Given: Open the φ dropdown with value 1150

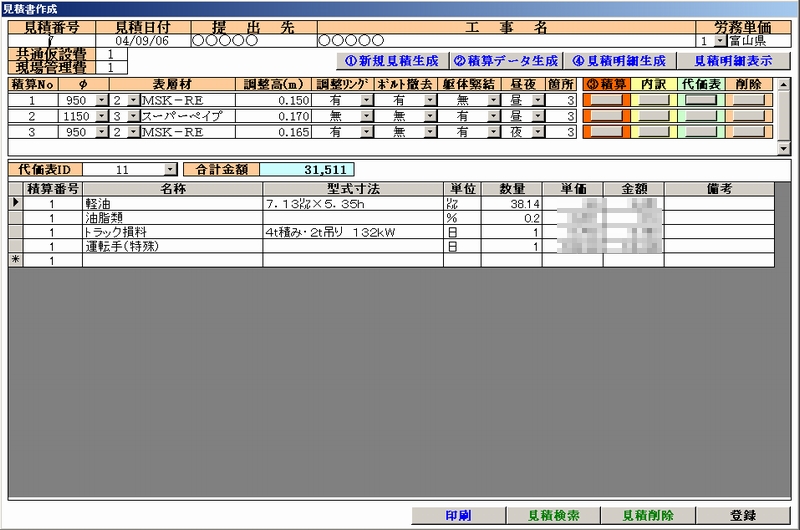Looking at the screenshot, I should (x=101, y=116).
